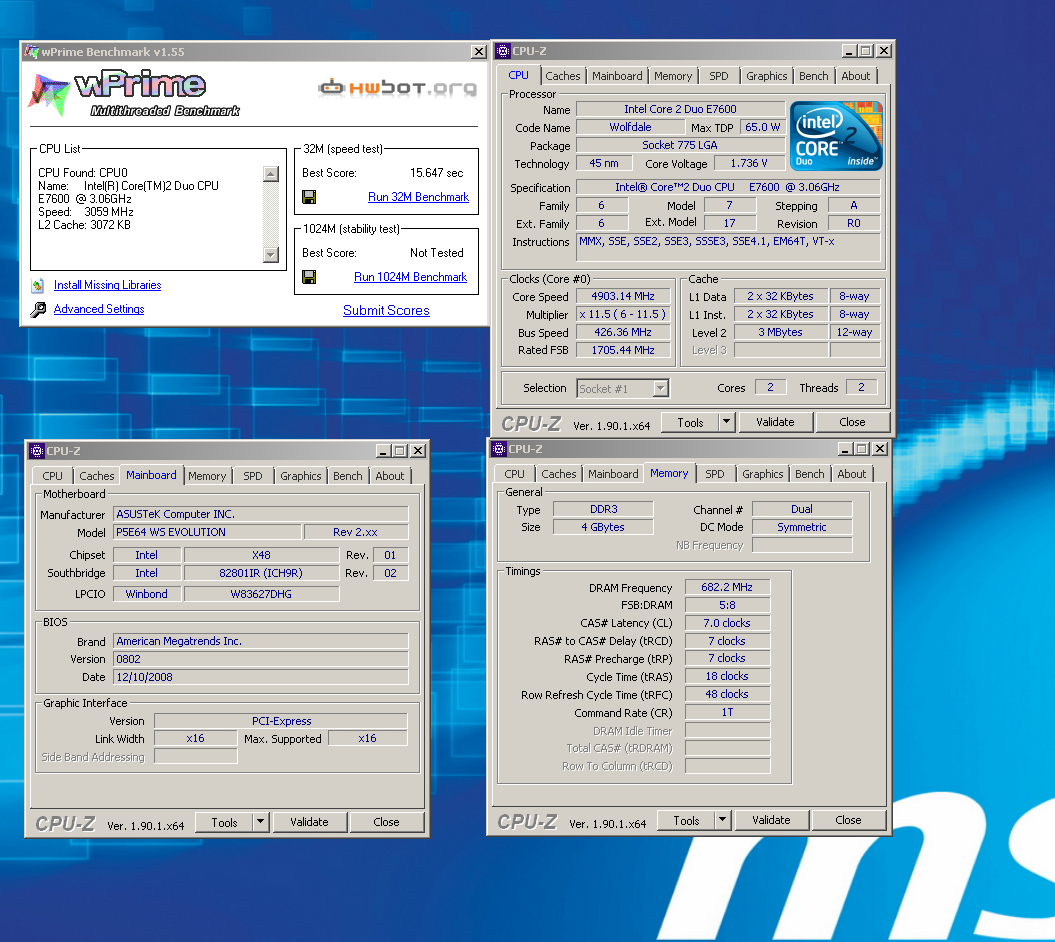Click the CPU-Z app icon in the CPU window

pyautogui.click(x=503, y=50)
